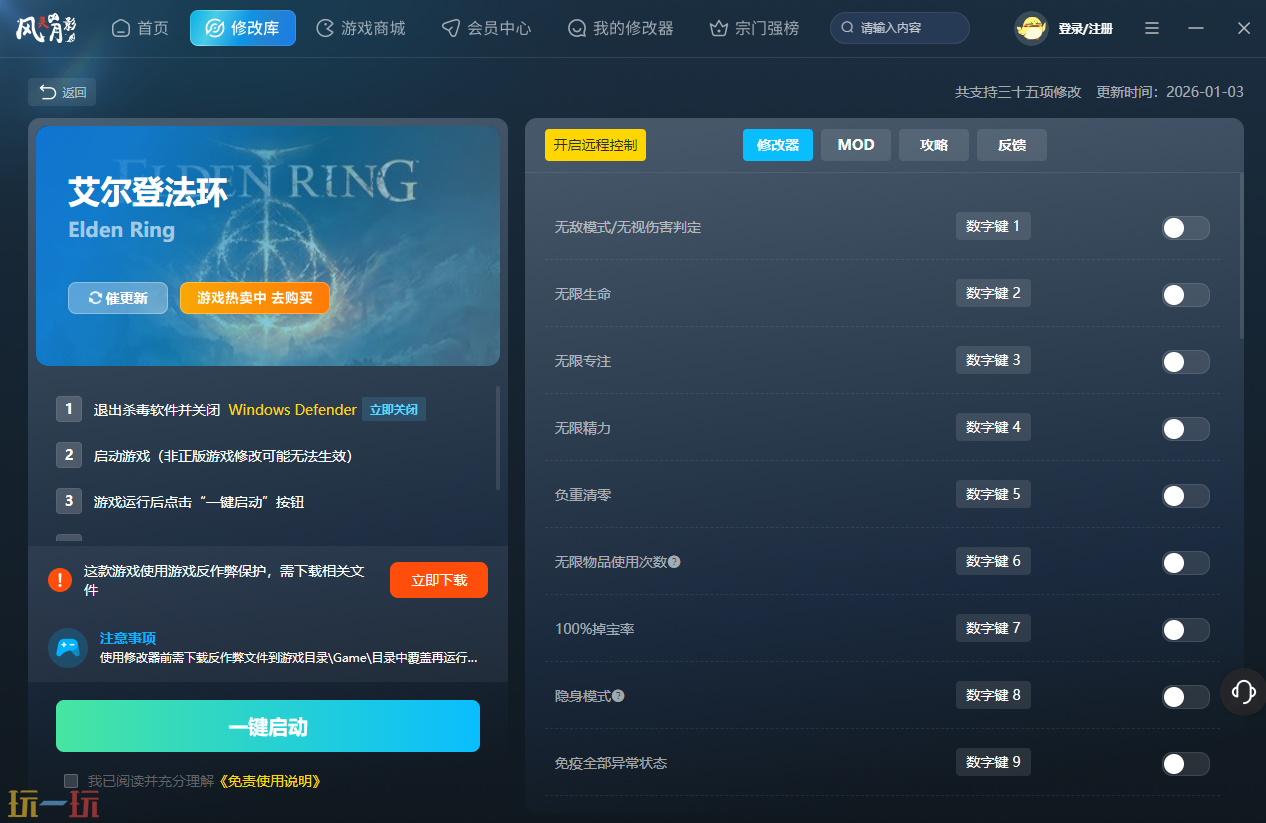Click step 2 number badge

[x=69, y=455]
